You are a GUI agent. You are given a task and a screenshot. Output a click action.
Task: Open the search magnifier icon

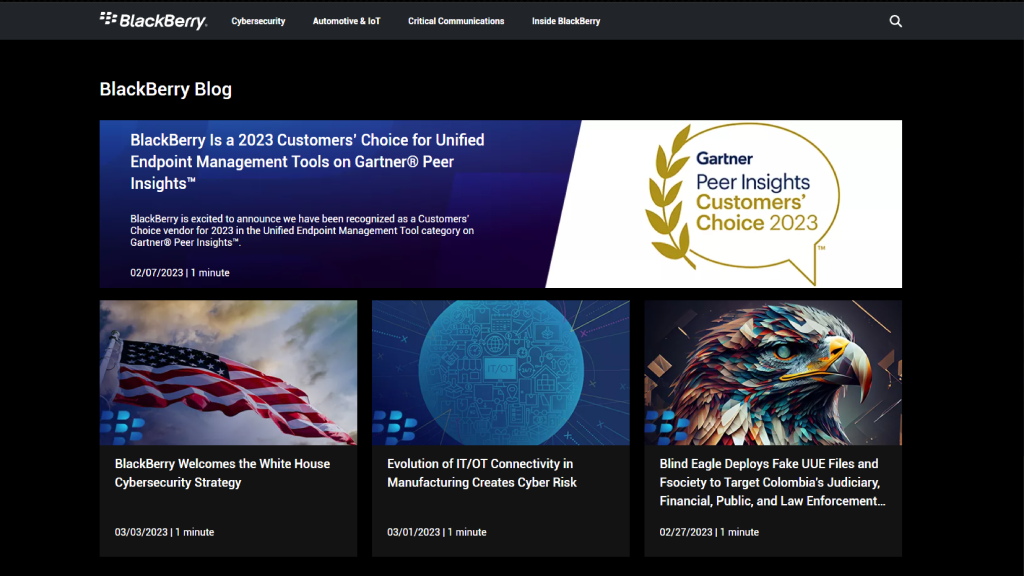(x=895, y=21)
